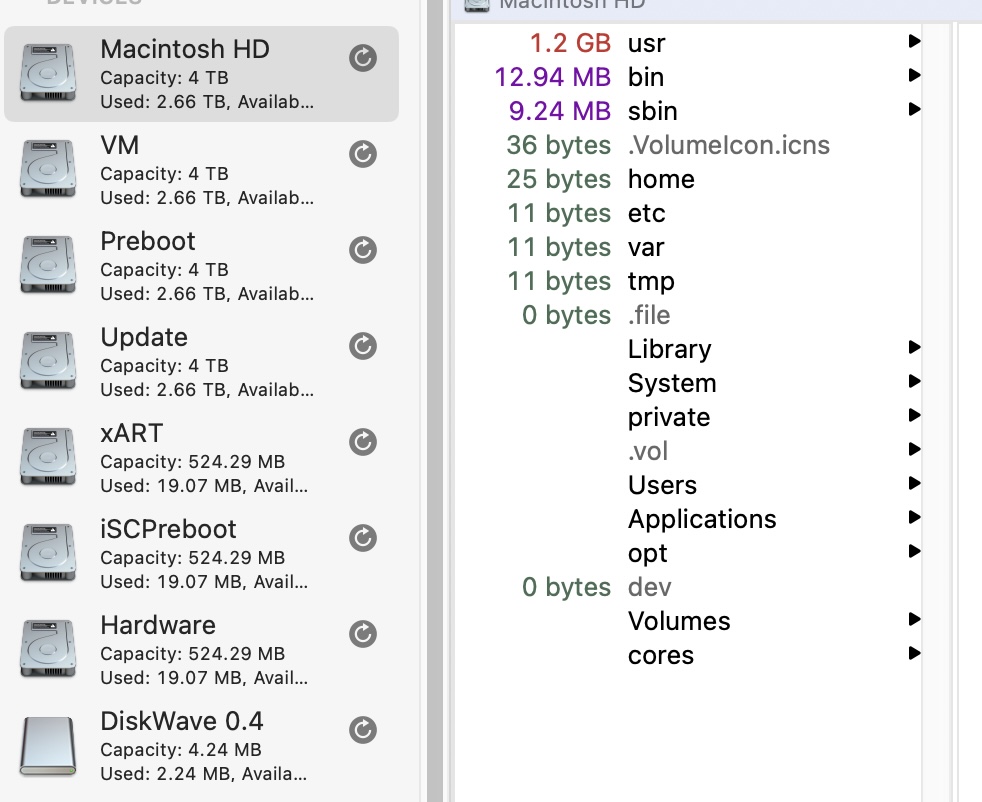The image size is (982, 802).
Task: Click the Macintosh HD drive icon
Action: pyautogui.click(x=48, y=72)
